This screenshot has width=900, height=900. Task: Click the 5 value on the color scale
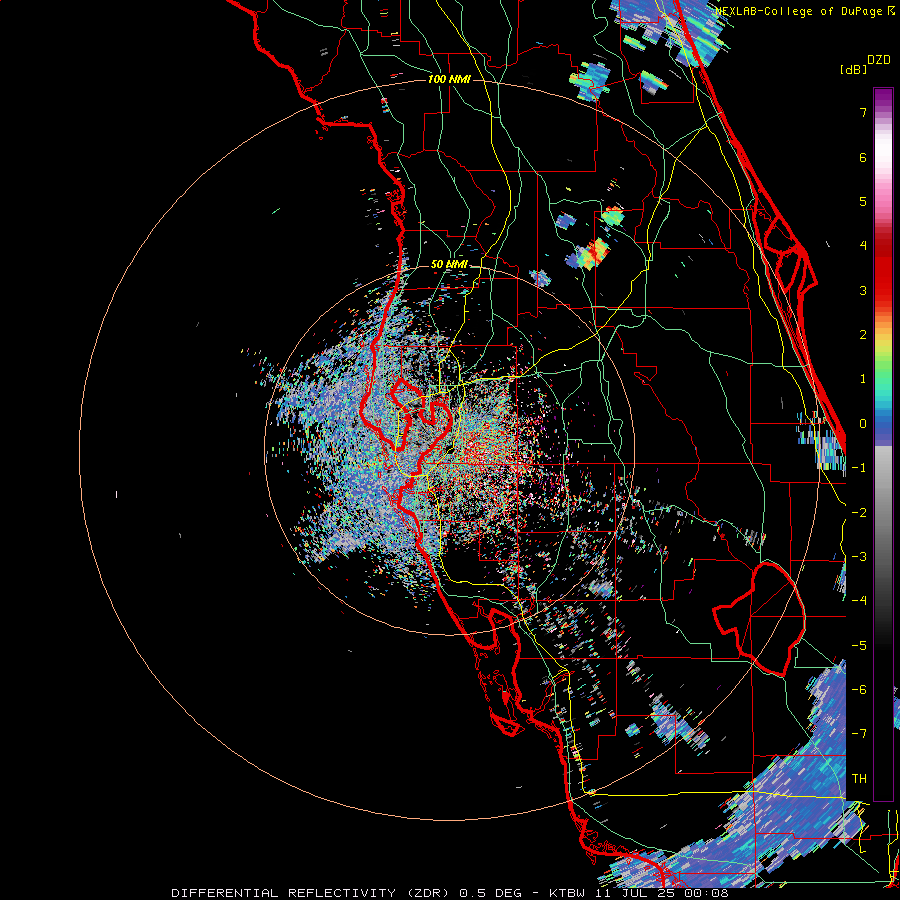click(863, 201)
